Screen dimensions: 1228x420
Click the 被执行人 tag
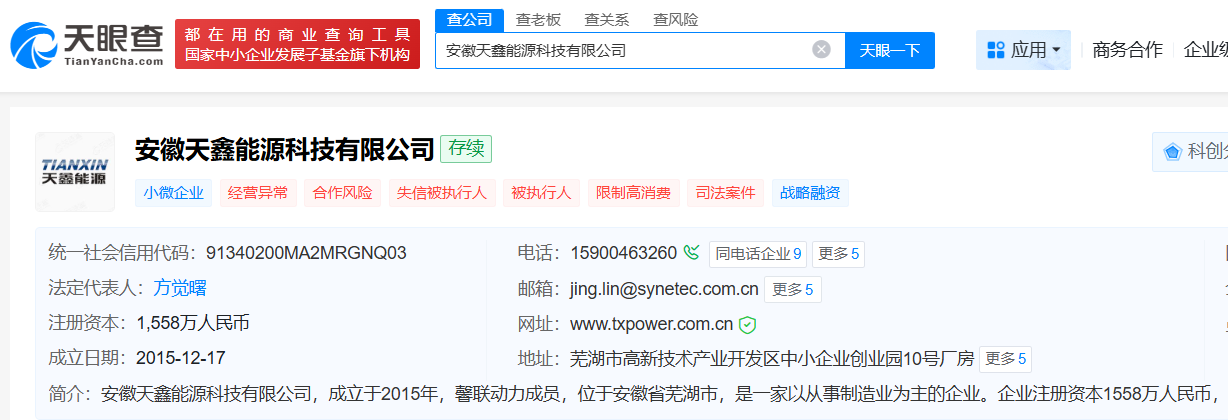pyautogui.click(x=541, y=193)
